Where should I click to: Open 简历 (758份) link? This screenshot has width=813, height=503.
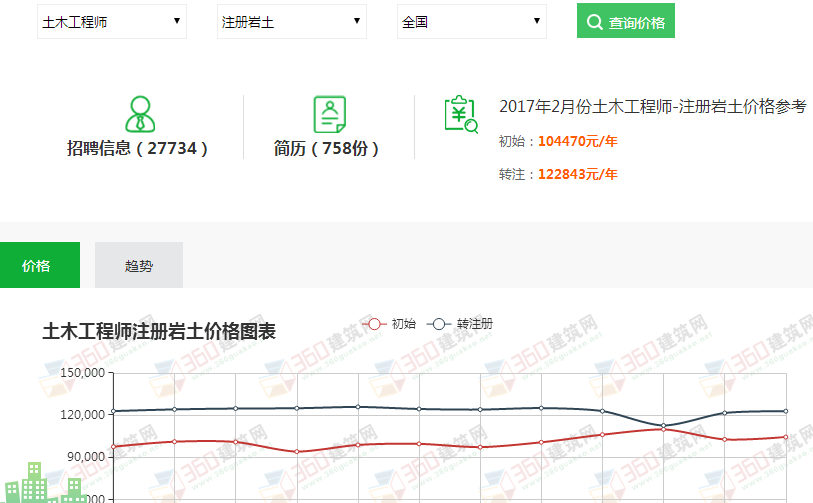[x=328, y=149]
